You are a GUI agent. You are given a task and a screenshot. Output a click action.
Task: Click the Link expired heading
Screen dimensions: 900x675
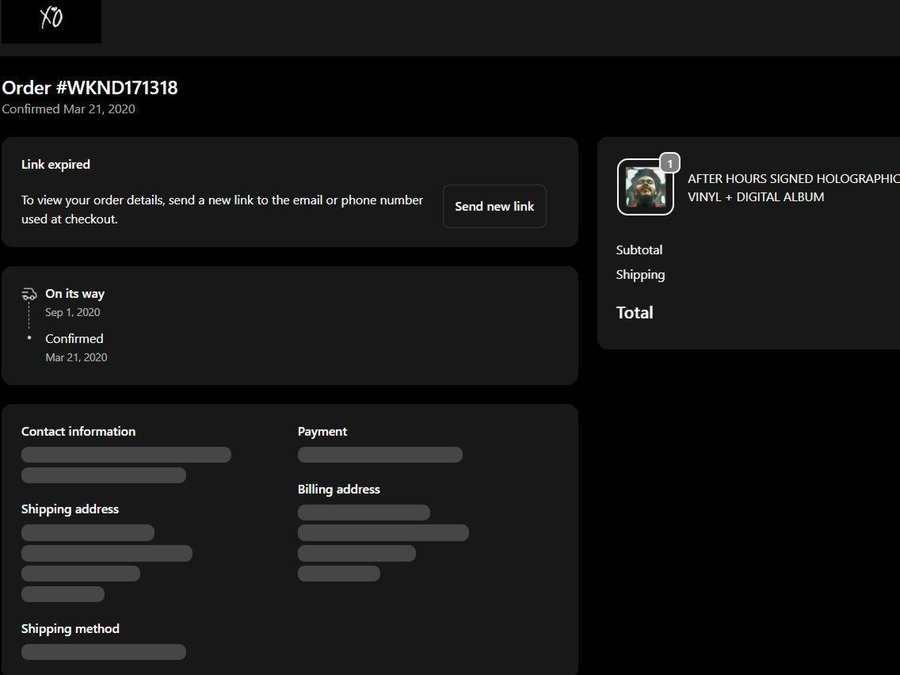56,164
